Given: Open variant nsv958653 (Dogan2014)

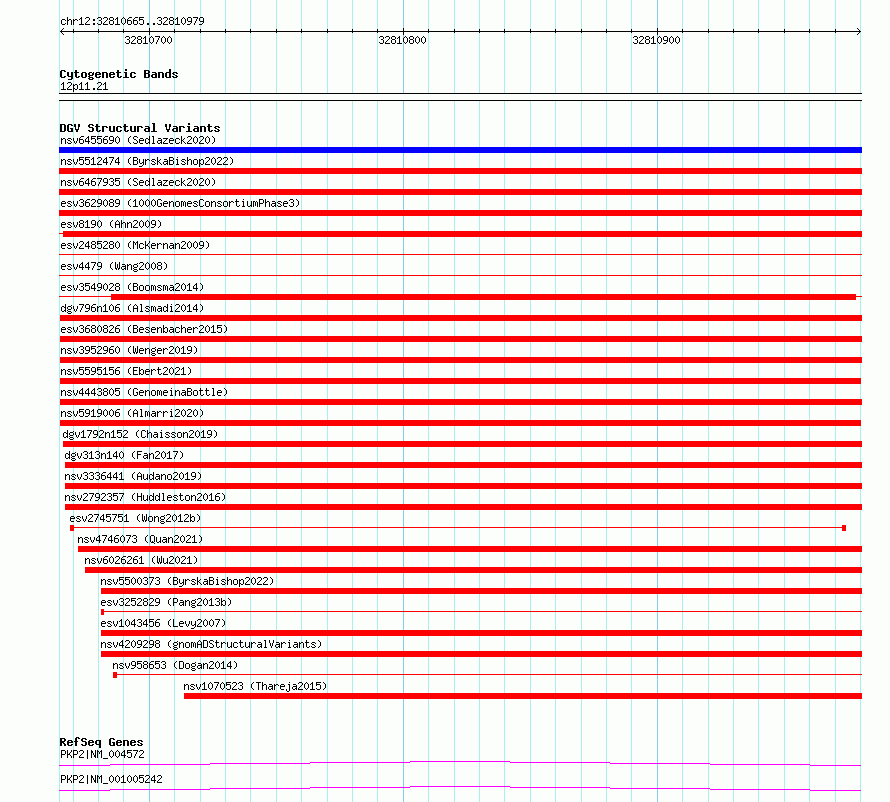Looking at the screenshot, I should pos(175,665).
